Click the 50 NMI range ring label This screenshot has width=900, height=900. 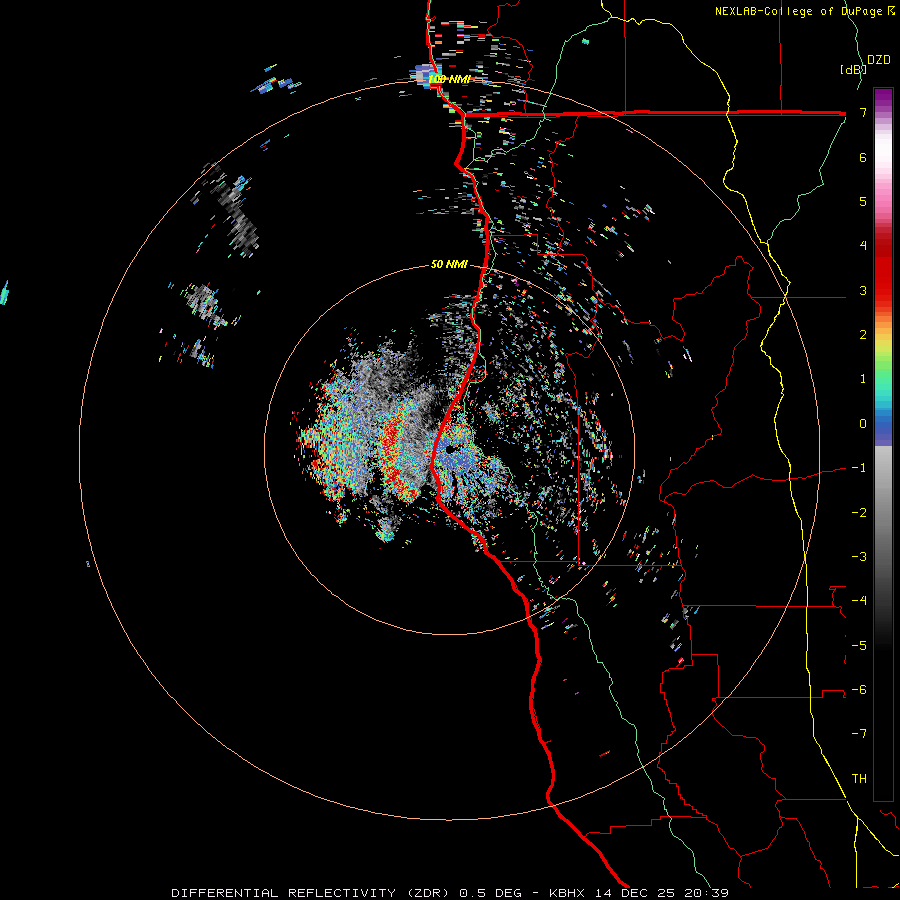click(449, 265)
